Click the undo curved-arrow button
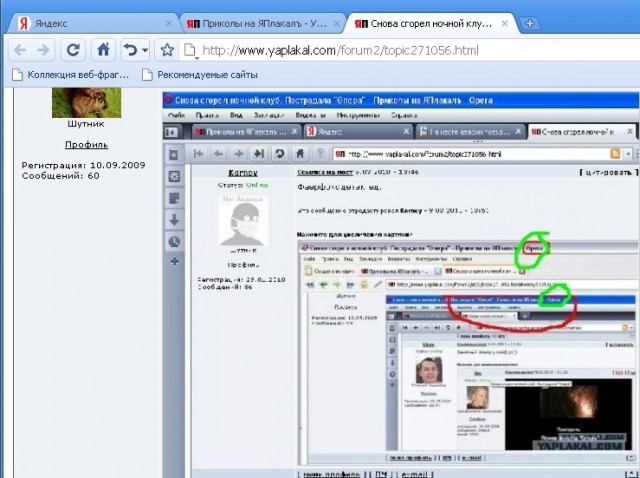The image size is (640, 478). tap(131, 50)
